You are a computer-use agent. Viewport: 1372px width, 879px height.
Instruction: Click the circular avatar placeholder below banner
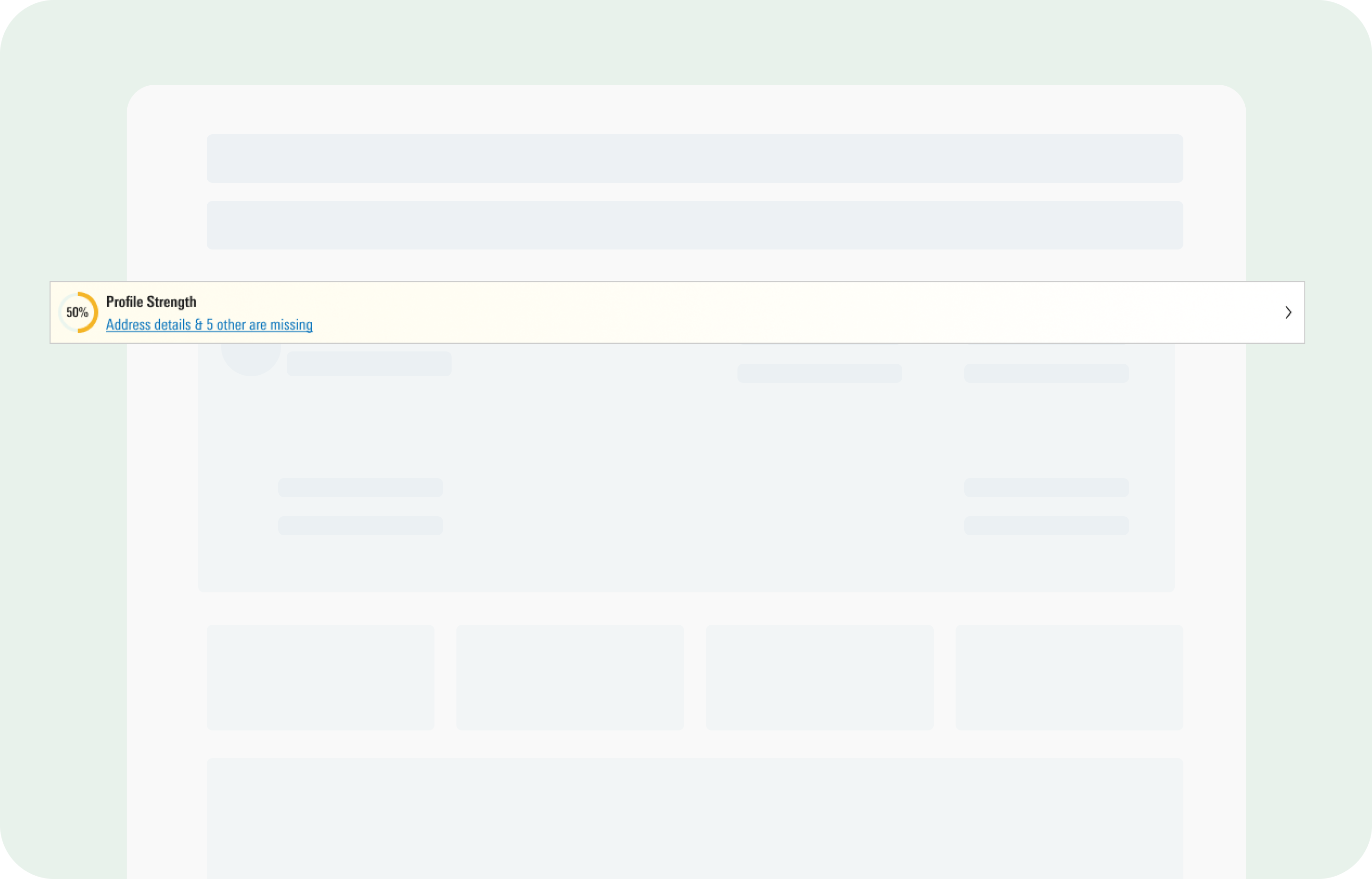point(251,360)
